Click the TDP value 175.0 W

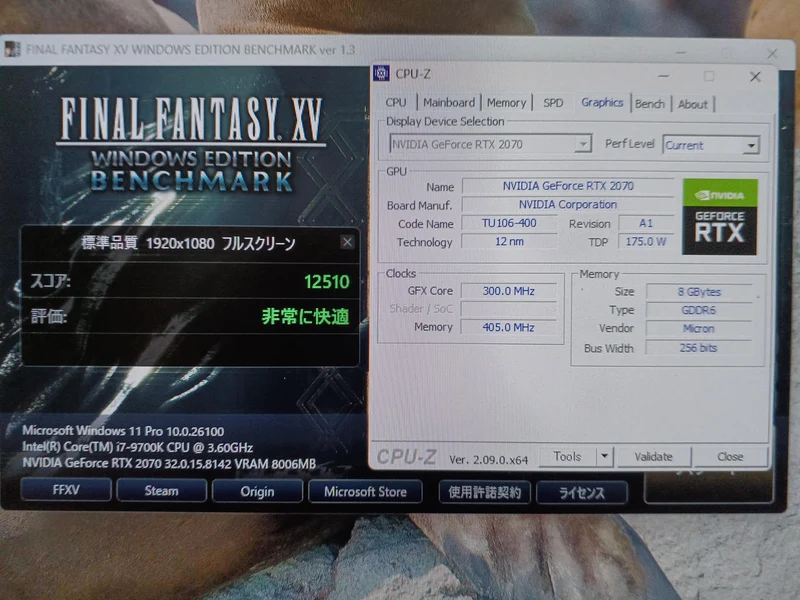[x=646, y=241]
